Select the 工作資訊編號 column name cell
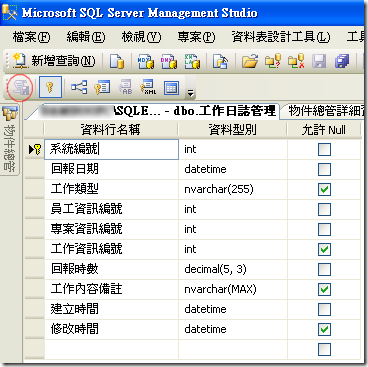This screenshot has width=368, height=367. pos(111,249)
